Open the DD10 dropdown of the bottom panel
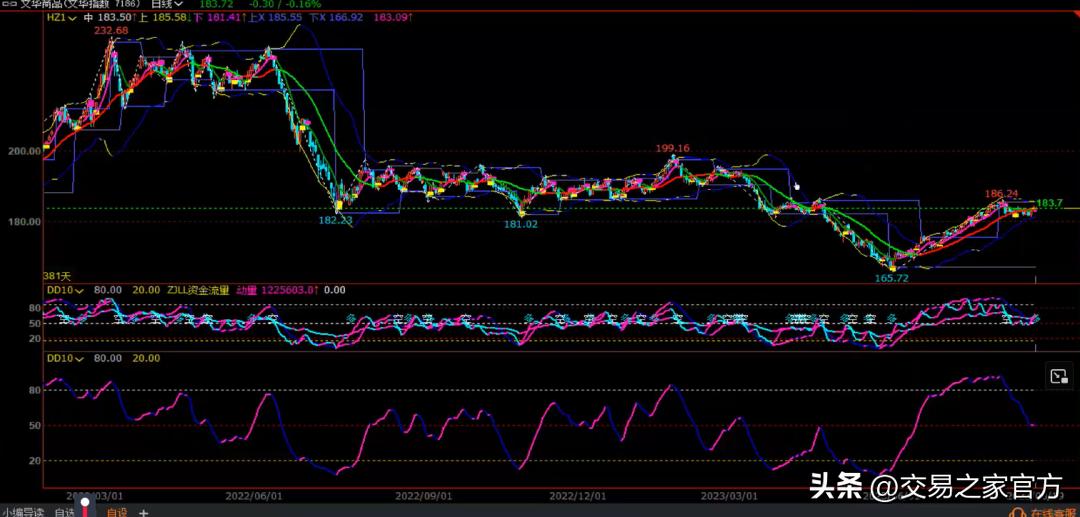This screenshot has height=517, width=1080. [65, 359]
